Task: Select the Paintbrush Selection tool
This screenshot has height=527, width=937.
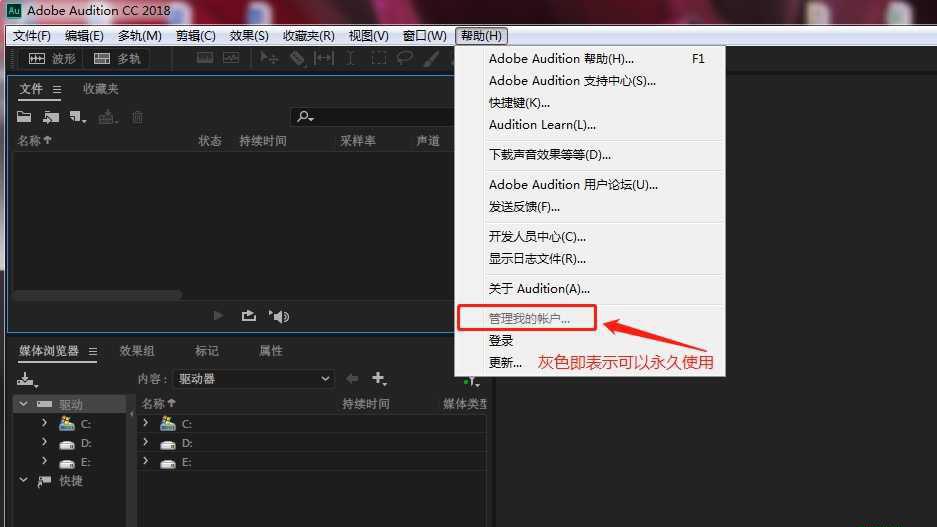Action: pyautogui.click(x=431, y=58)
